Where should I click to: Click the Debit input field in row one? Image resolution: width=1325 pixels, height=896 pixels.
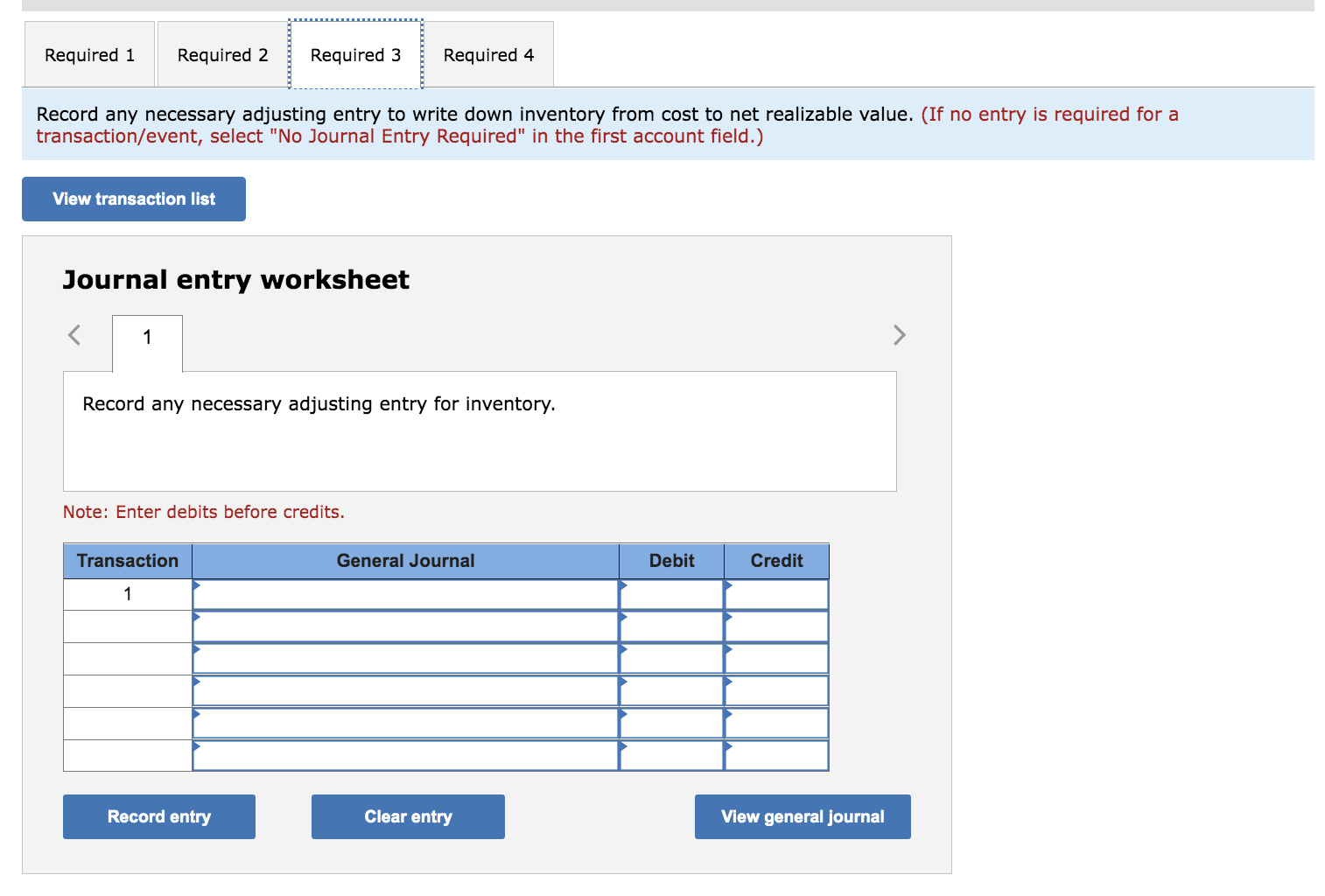tap(671, 593)
